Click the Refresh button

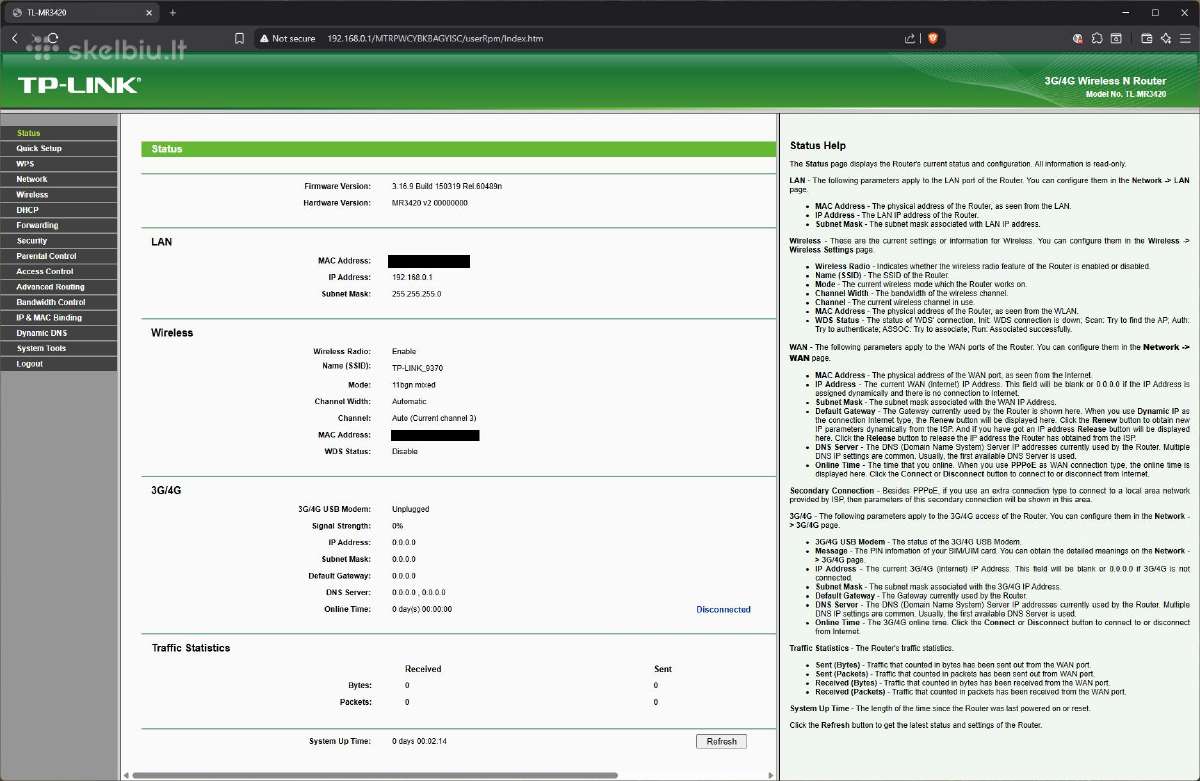click(x=721, y=741)
